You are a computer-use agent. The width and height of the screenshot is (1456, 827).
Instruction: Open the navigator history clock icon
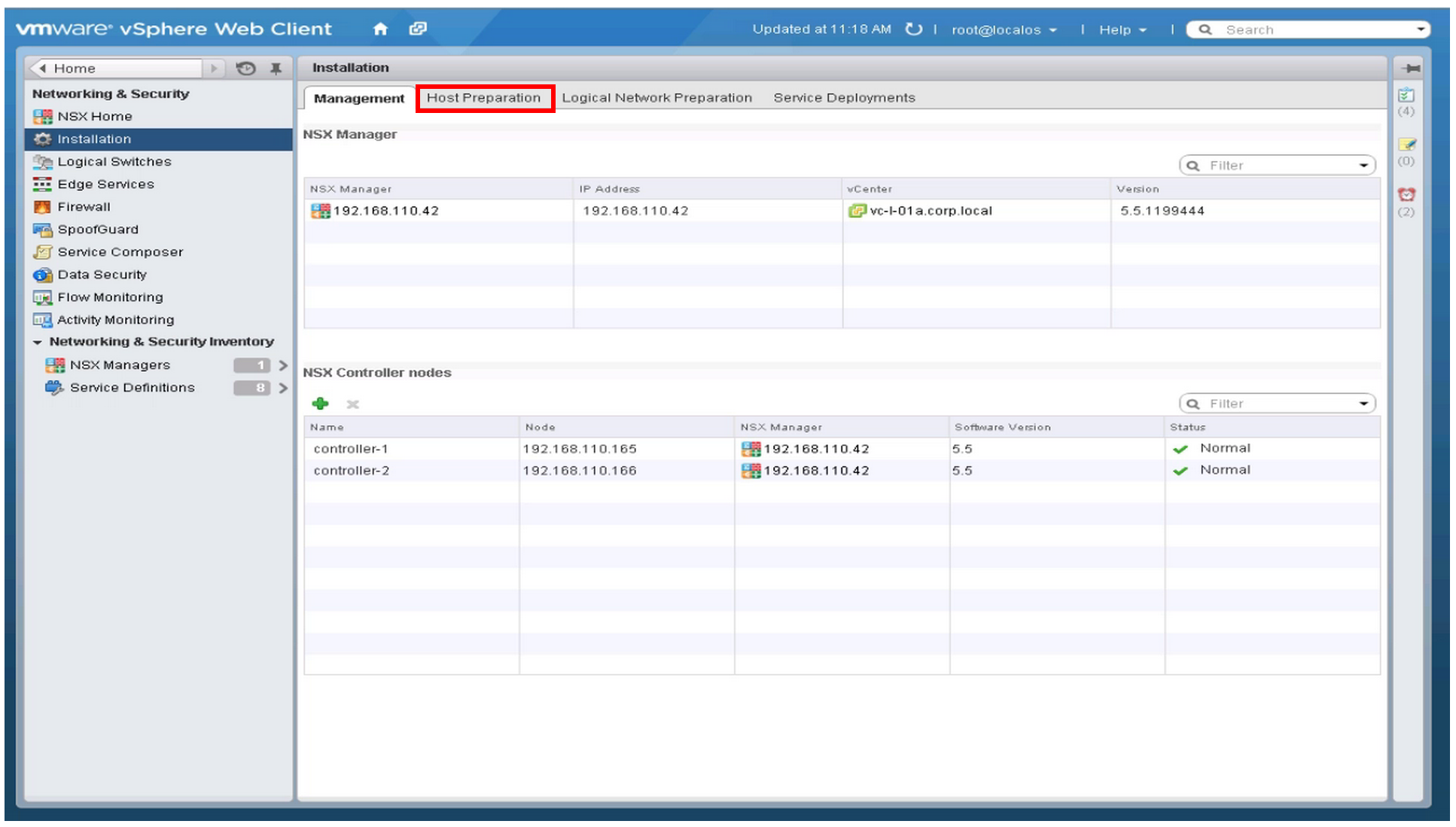tap(245, 69)
